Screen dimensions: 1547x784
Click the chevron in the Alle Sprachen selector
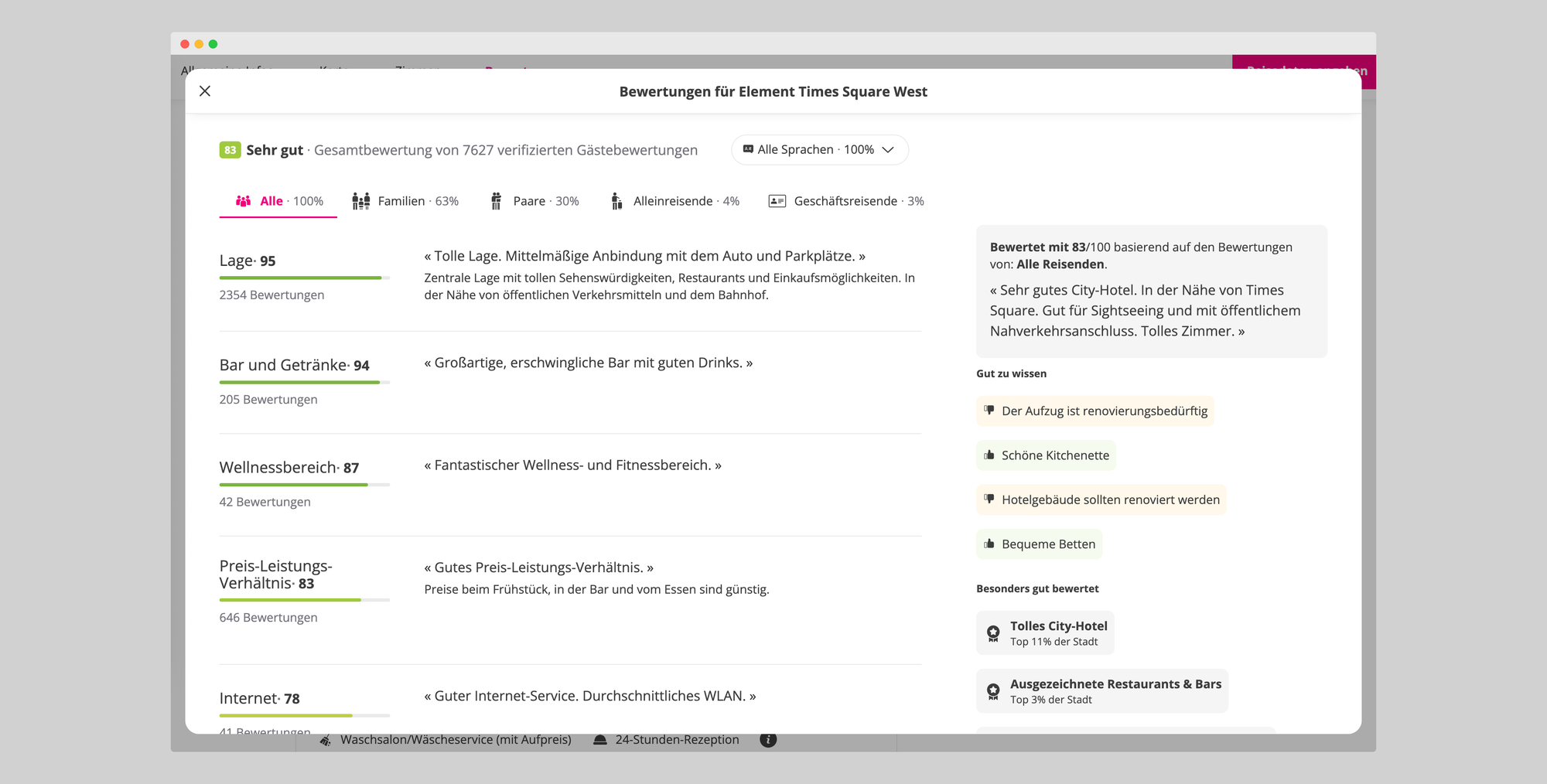point(888,150)
